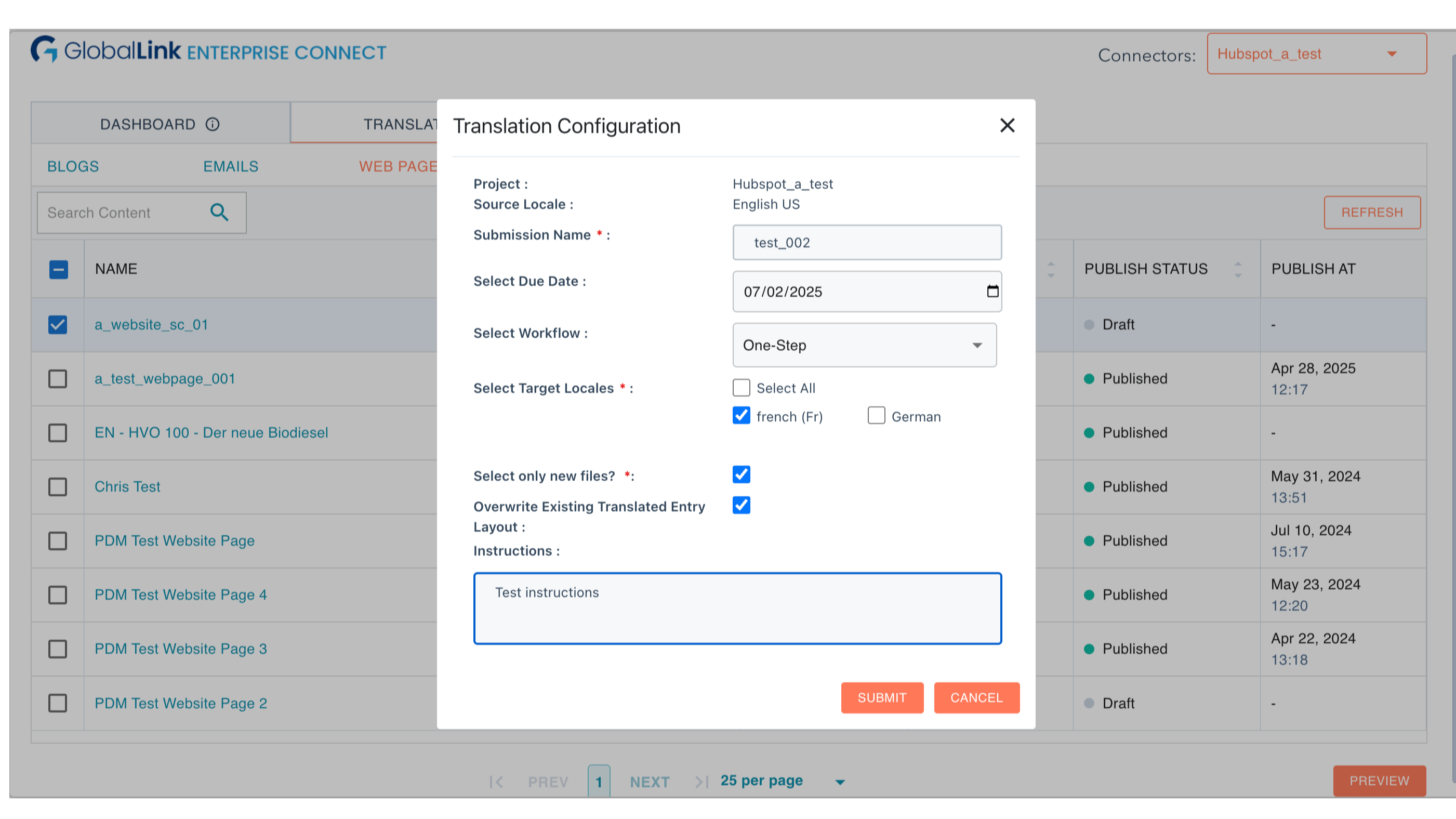Image resolution: width=1456 pixels, height=819 pixels.
Task: Click the search magnifier icon
Action: pyautogui.click(x=219, y=213)
